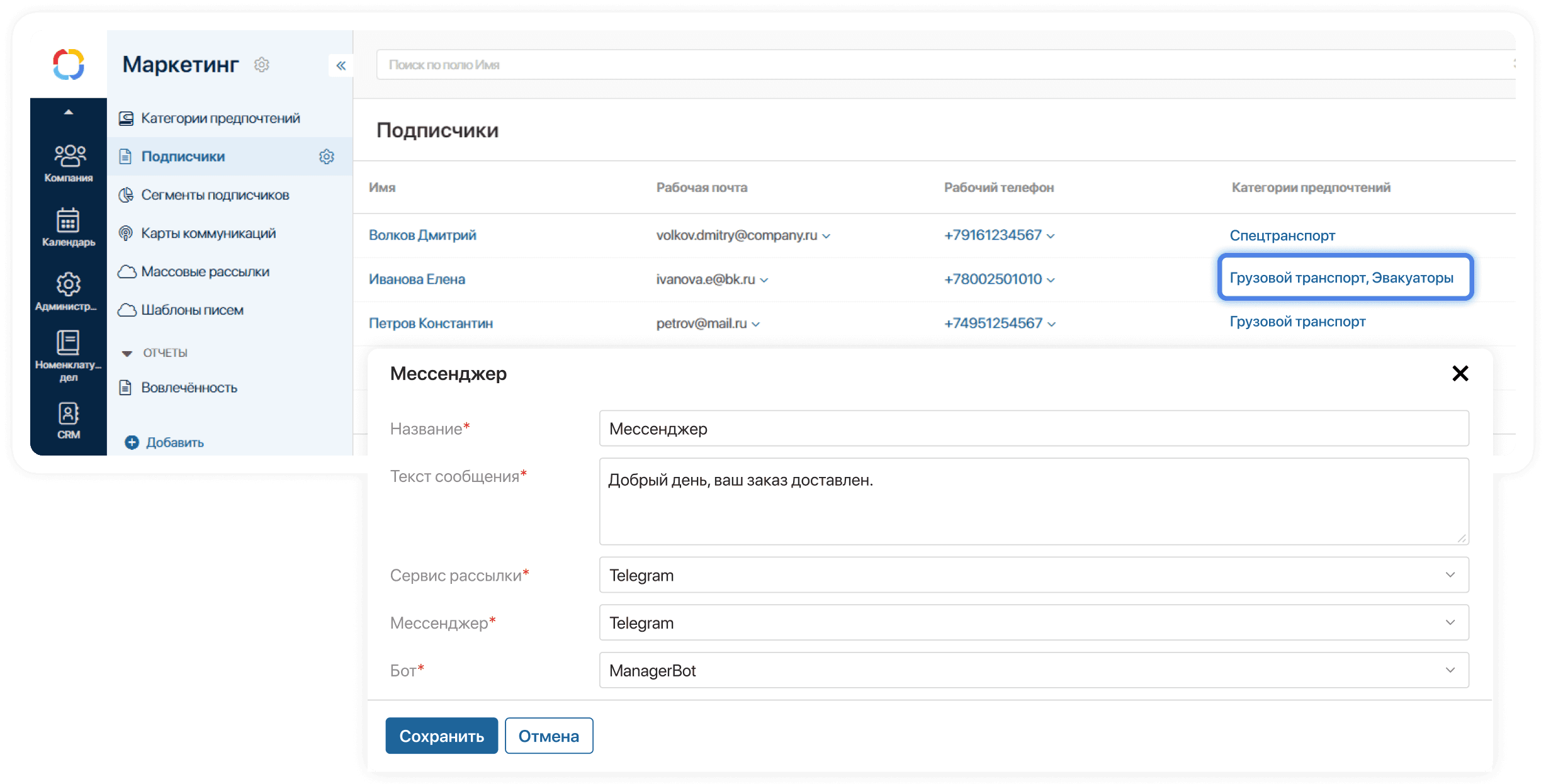Image resolution: width=1546 pixels, height=784 pixels.
Task: Click the Сохранить button
Action: tap(441, 735)
